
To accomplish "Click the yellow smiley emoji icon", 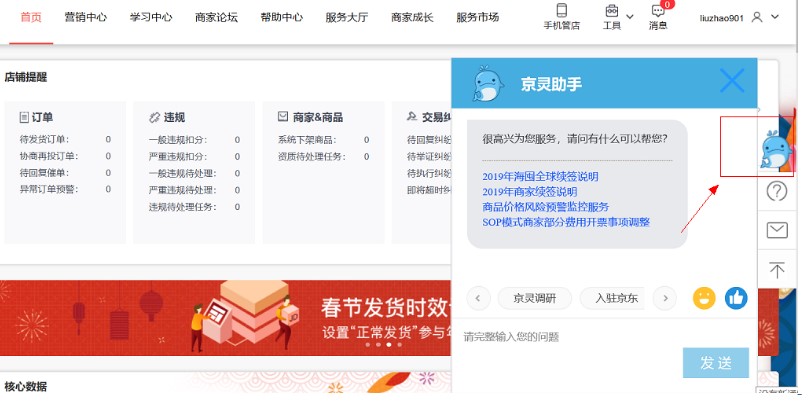I will coord(704,298).
